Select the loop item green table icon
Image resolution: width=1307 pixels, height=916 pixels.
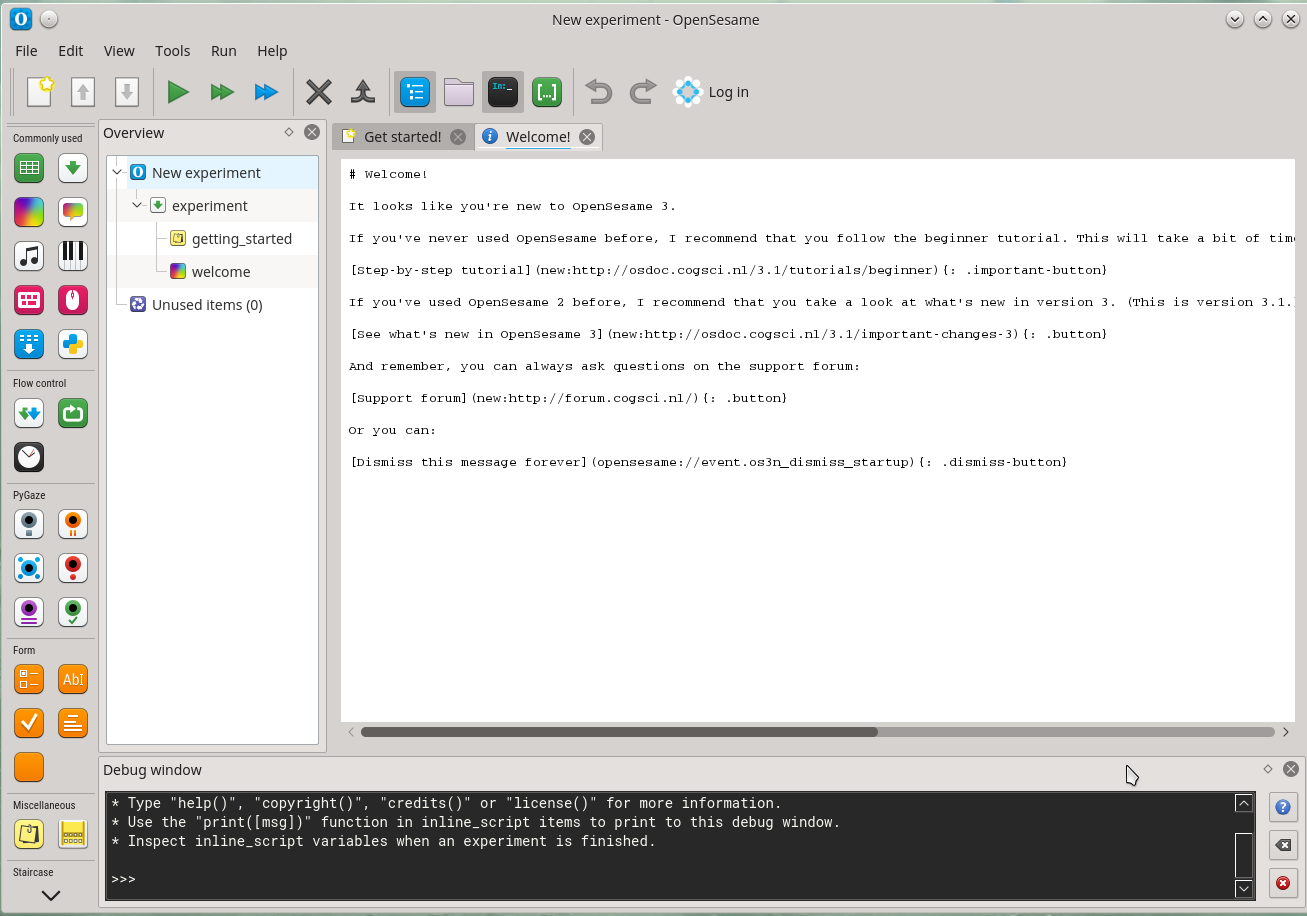tap(29, 168)
